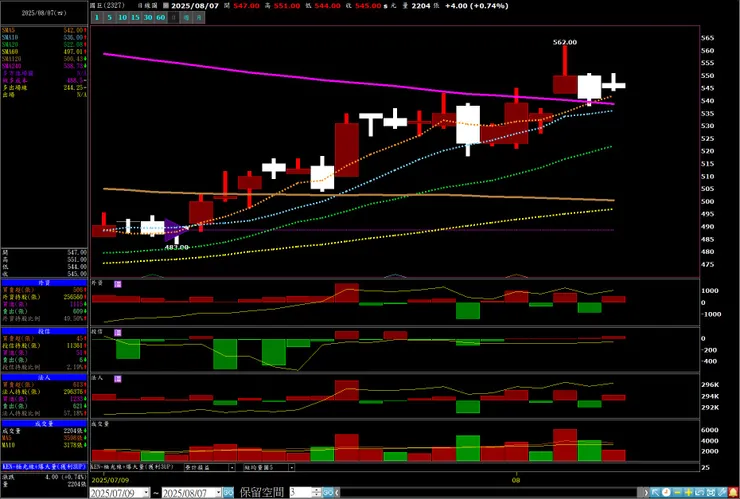Switch to 5-minute timeframe
The width and height of the screenshot is (740, 499).
109,17
